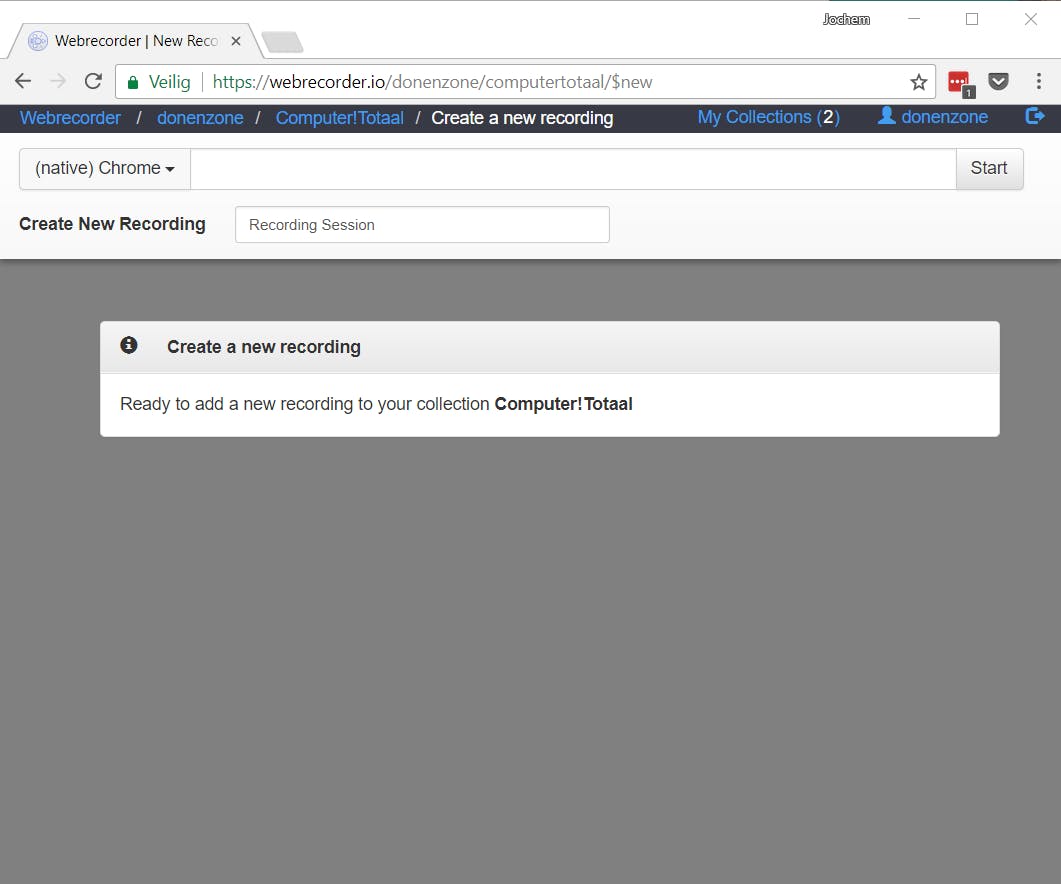
Task: Click the Jochem Chrome profile button
Action: coord(846,20)
